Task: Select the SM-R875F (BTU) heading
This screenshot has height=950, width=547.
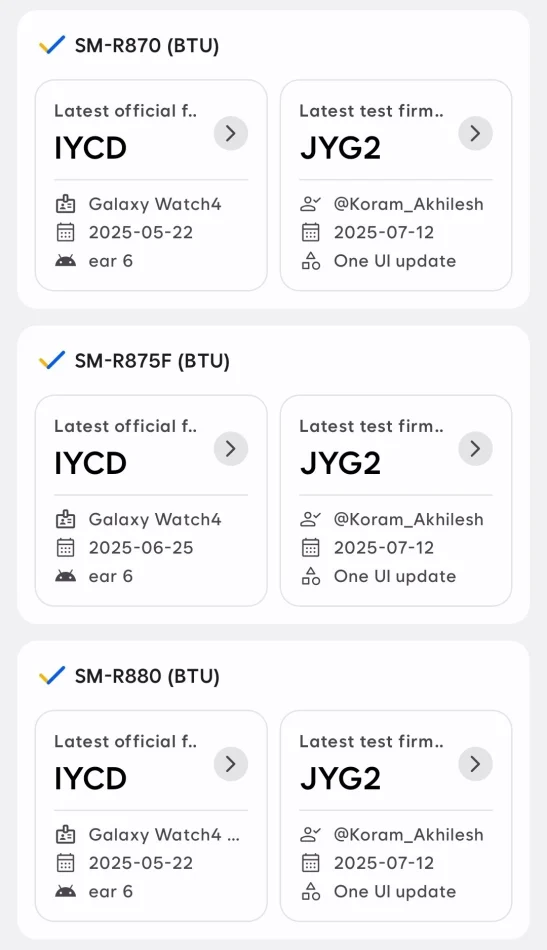Action: click(x=152, y=361)
